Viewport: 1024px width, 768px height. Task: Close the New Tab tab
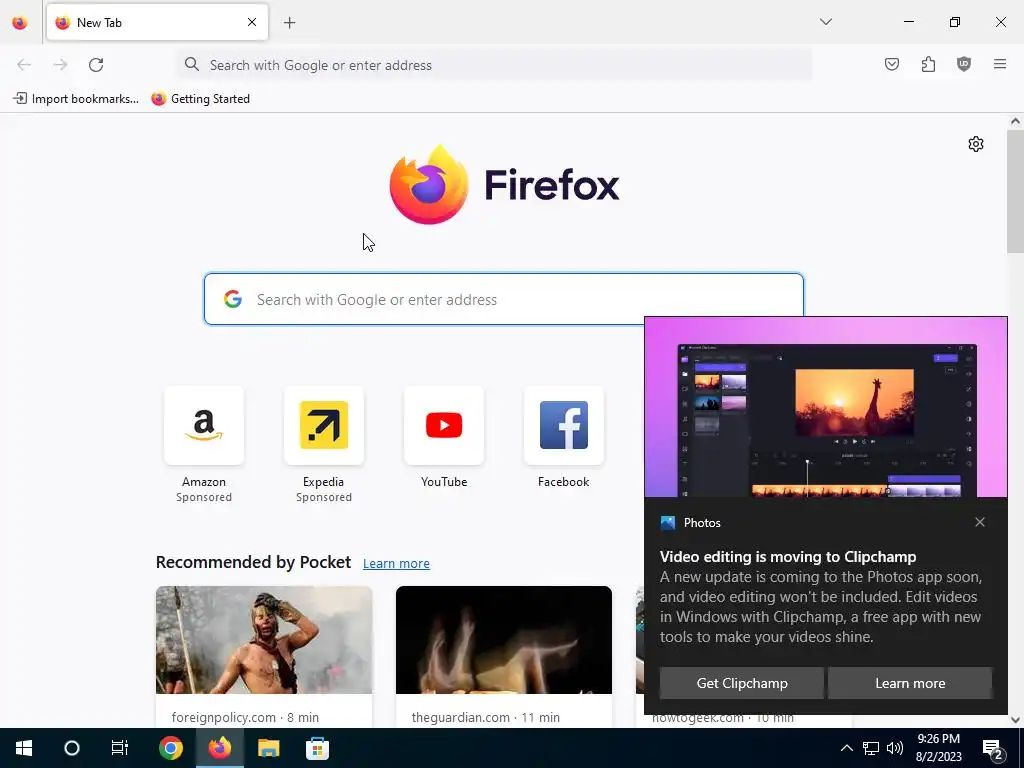point(252,22)
